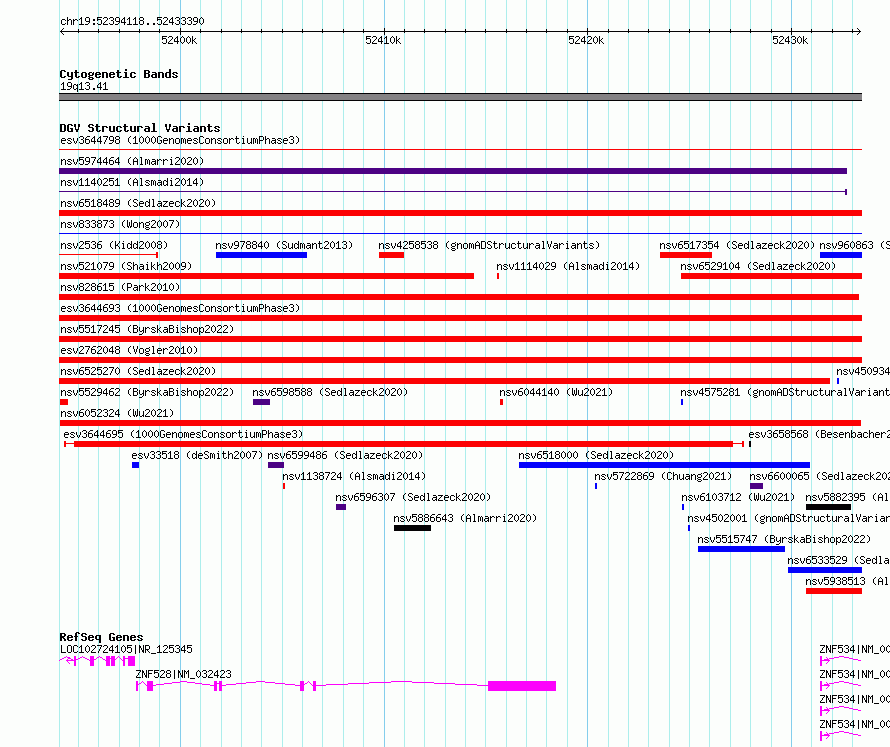Click the purple nsv6598588 Sedlazeck2020 bar
Image resolution: width=890 pixels, height=747 pixels.
262,402
